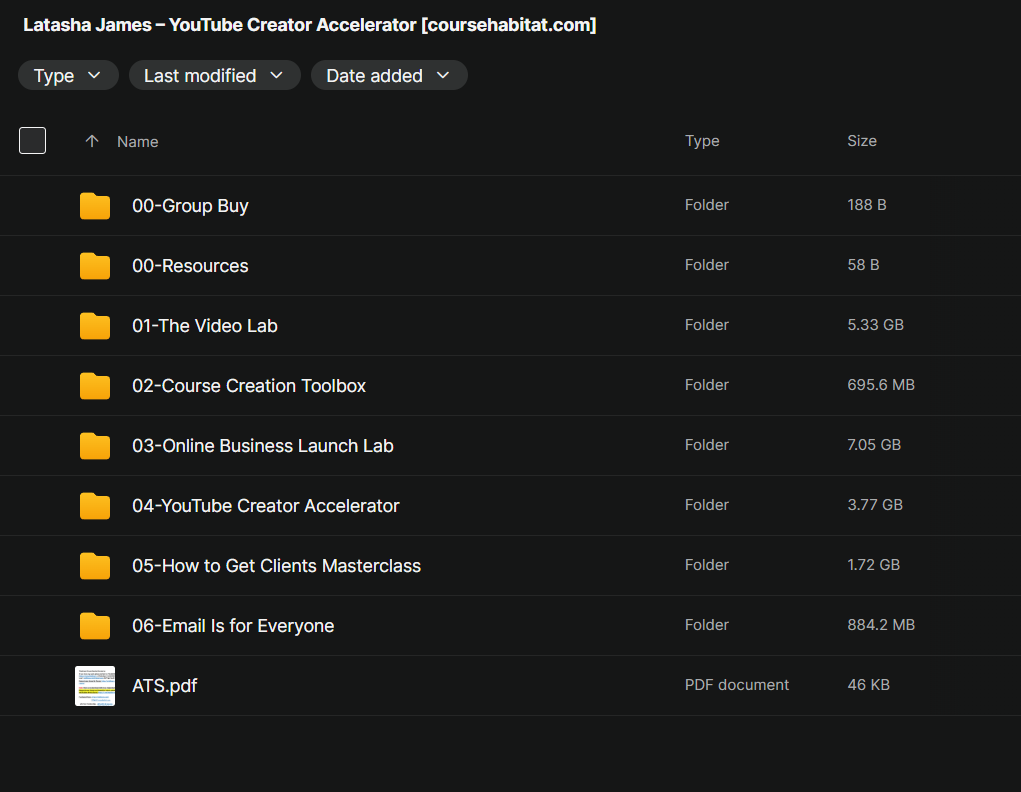1021x792 pixels.
Task: Click the Latasha James folder title
Action: tap(309, 25)
